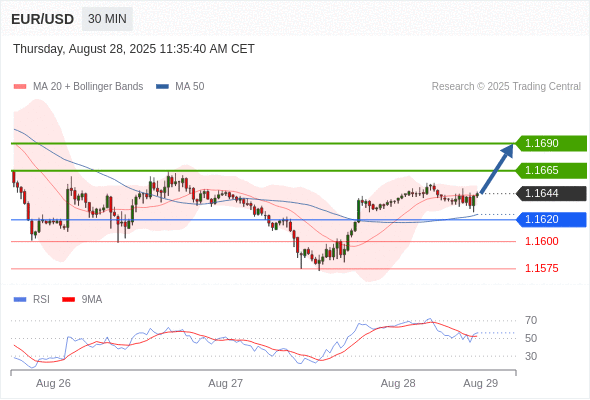Click the red 9MA legend swatch
The height and width of the screenshot is (400, 590).
68,300
